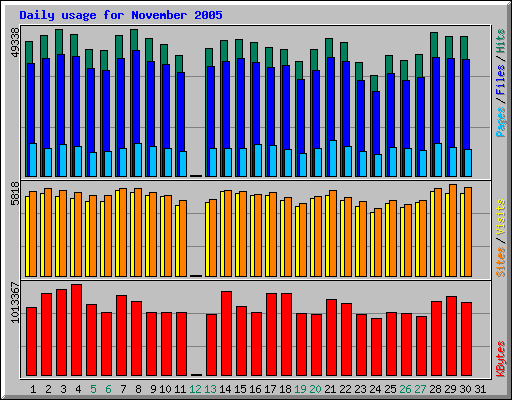This screenshot has width=512, height=400.
Task: Click the green hits bar for day 28
Action: (x=434, y=45)
